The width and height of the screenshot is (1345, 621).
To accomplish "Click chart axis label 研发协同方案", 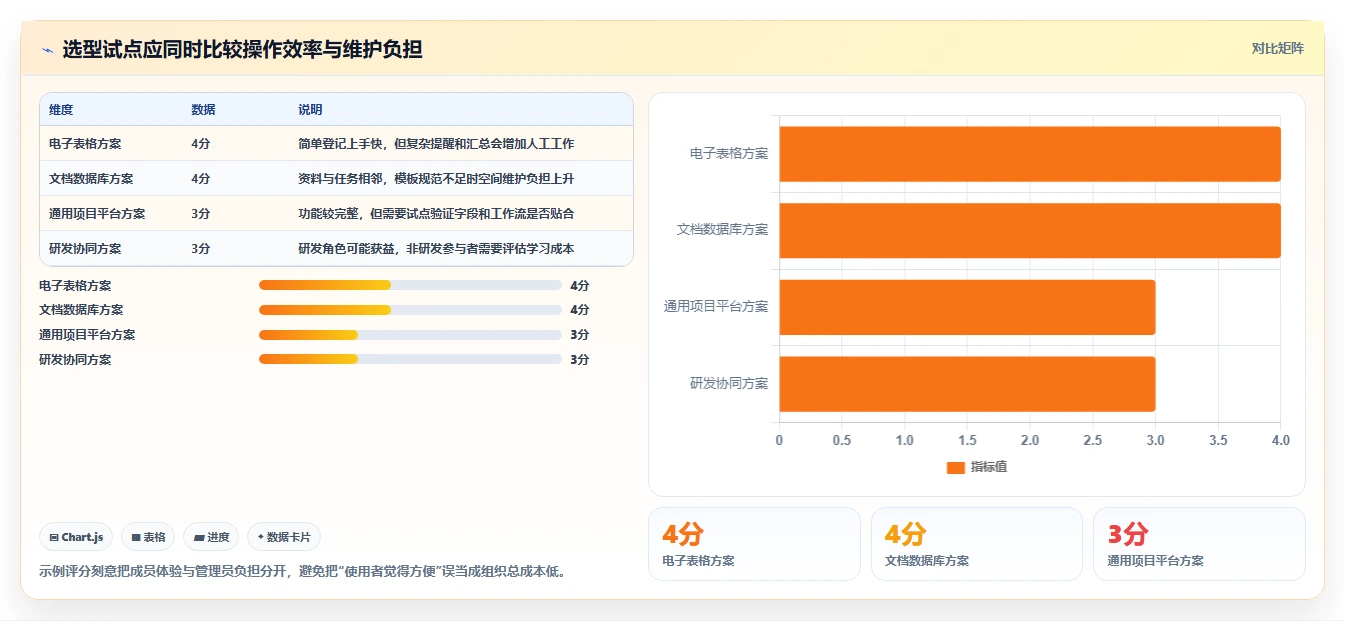I will coord(729,384).
